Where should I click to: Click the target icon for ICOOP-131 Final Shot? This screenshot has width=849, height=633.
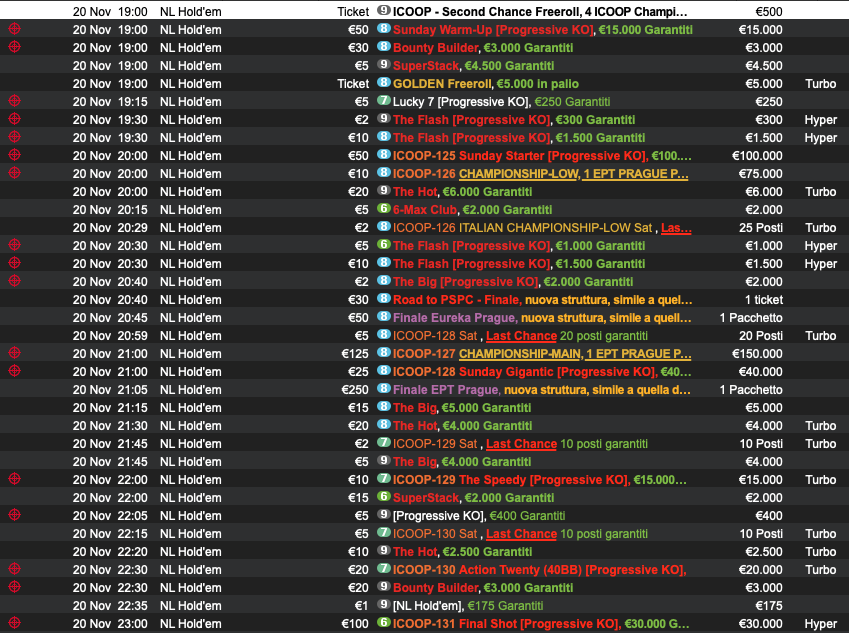15,623
